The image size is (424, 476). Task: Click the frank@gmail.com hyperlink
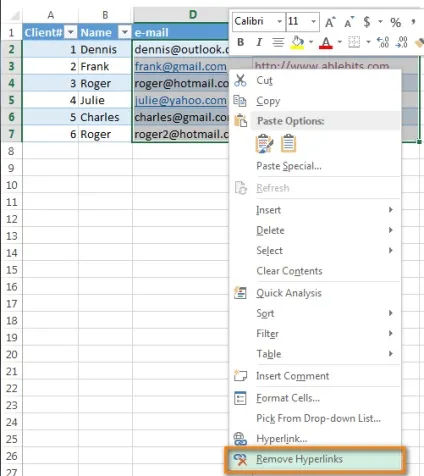180,66
